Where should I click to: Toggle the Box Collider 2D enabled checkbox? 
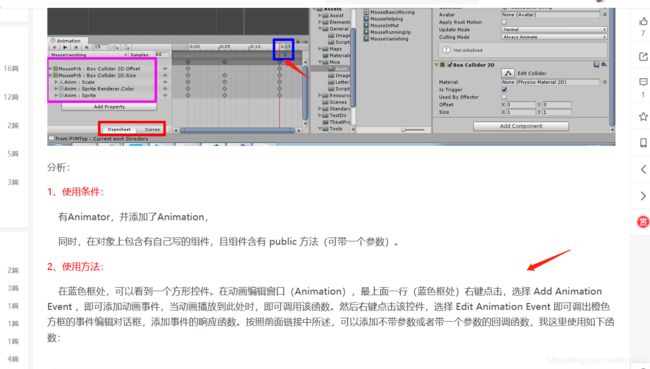[449, 65]
